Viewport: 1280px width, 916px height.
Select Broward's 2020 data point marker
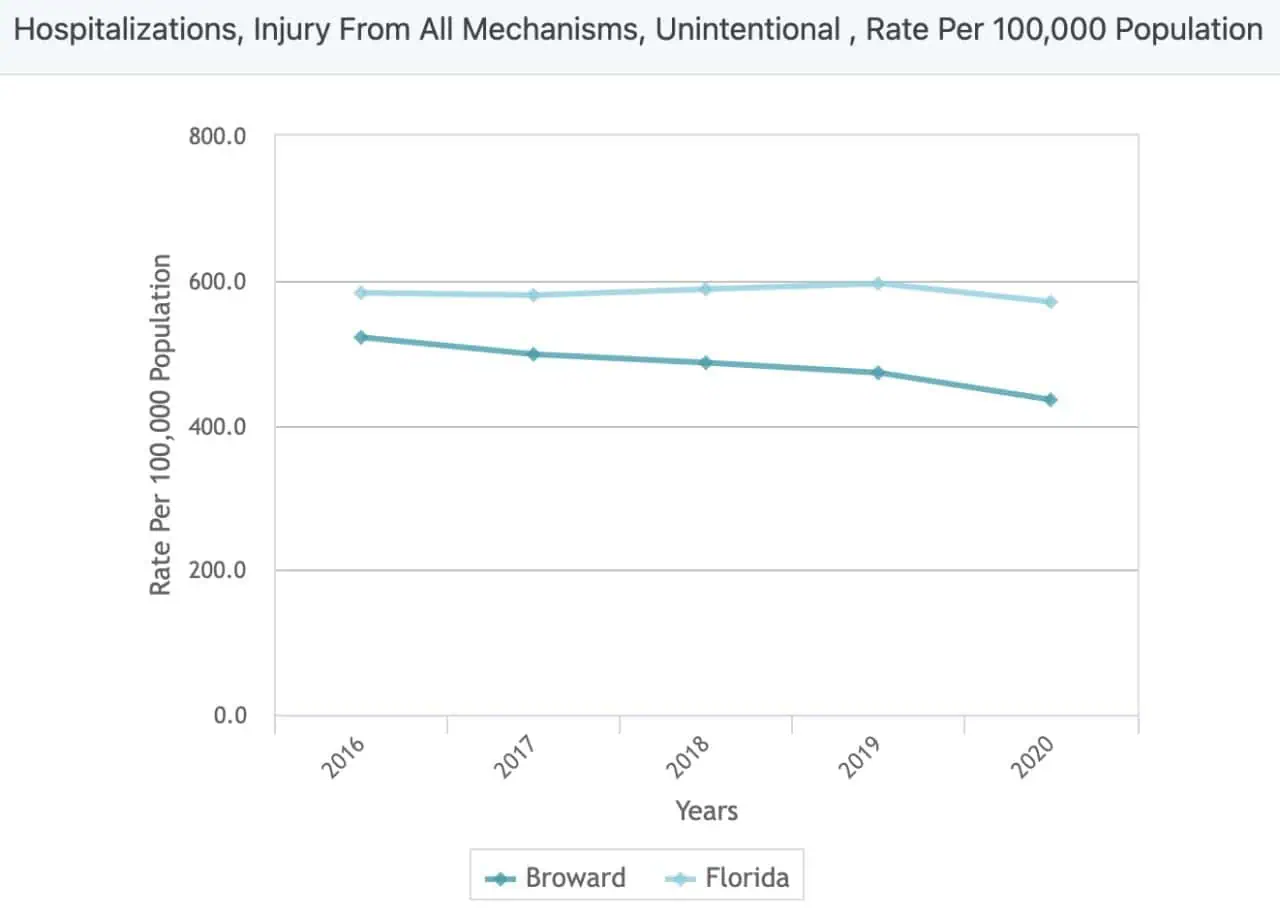1051,400
